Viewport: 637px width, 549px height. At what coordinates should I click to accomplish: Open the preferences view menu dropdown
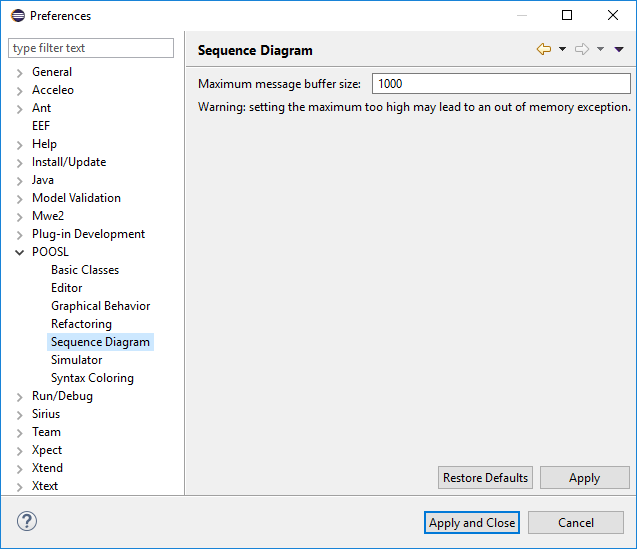(x=619, y=50)
